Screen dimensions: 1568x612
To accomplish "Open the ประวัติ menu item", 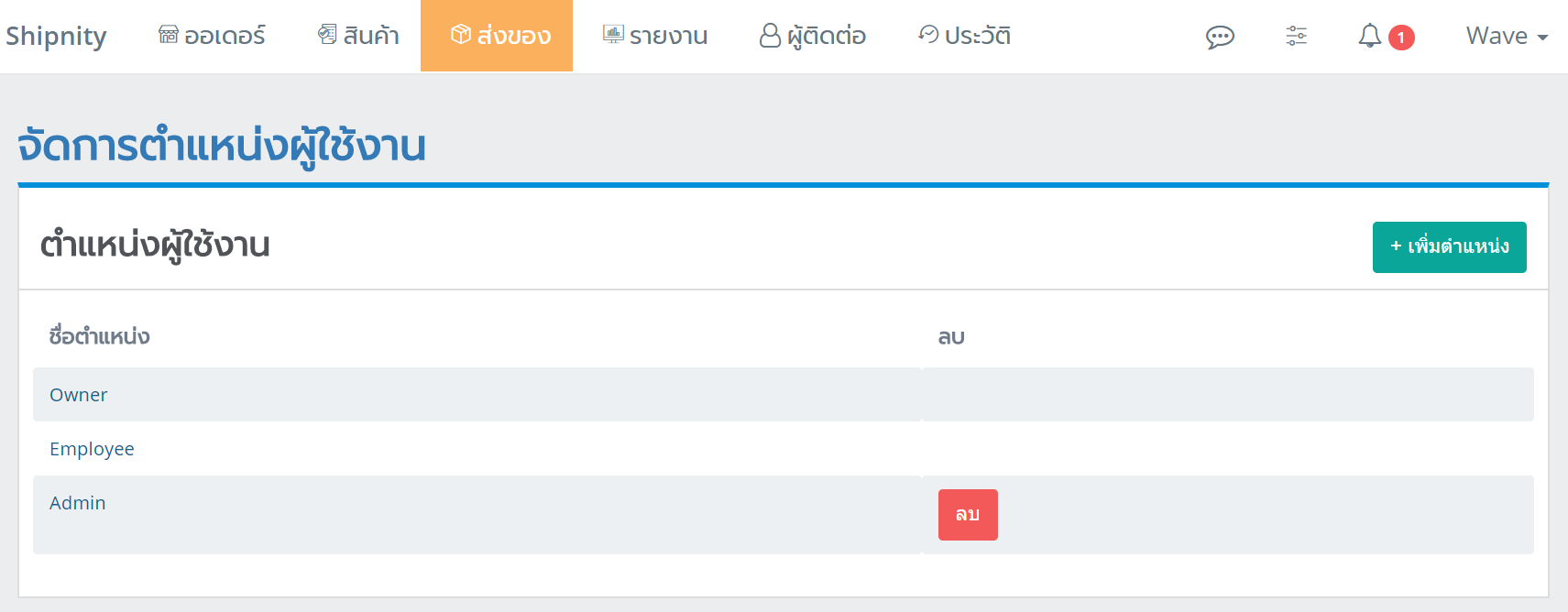I will 964,36.
